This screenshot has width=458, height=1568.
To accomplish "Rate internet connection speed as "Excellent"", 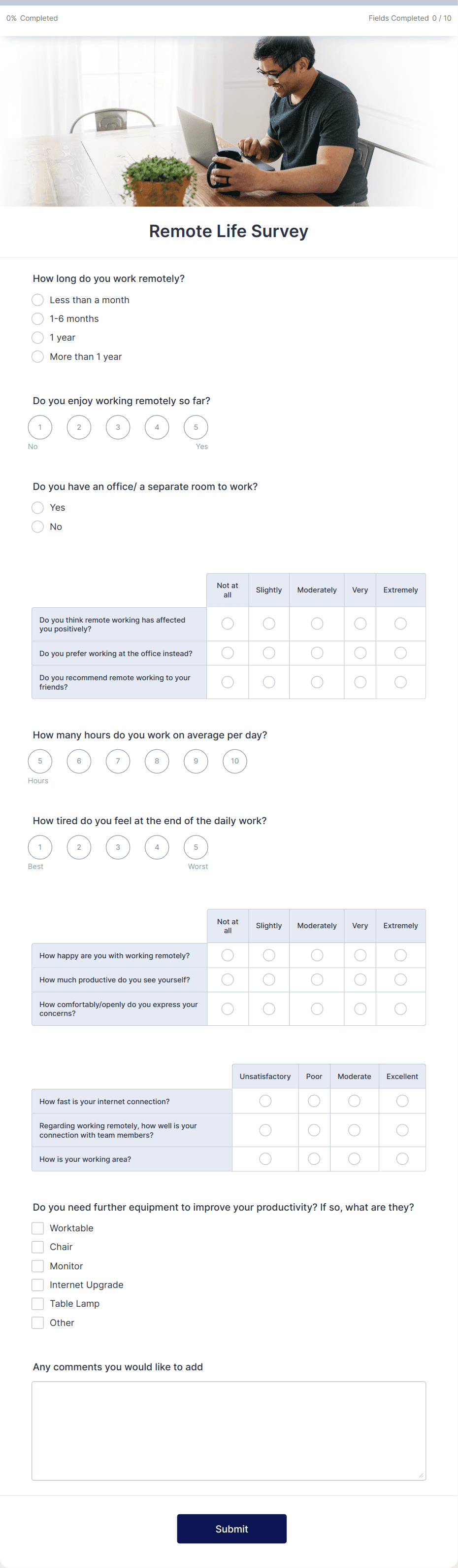I will (x=402, y=1101).
